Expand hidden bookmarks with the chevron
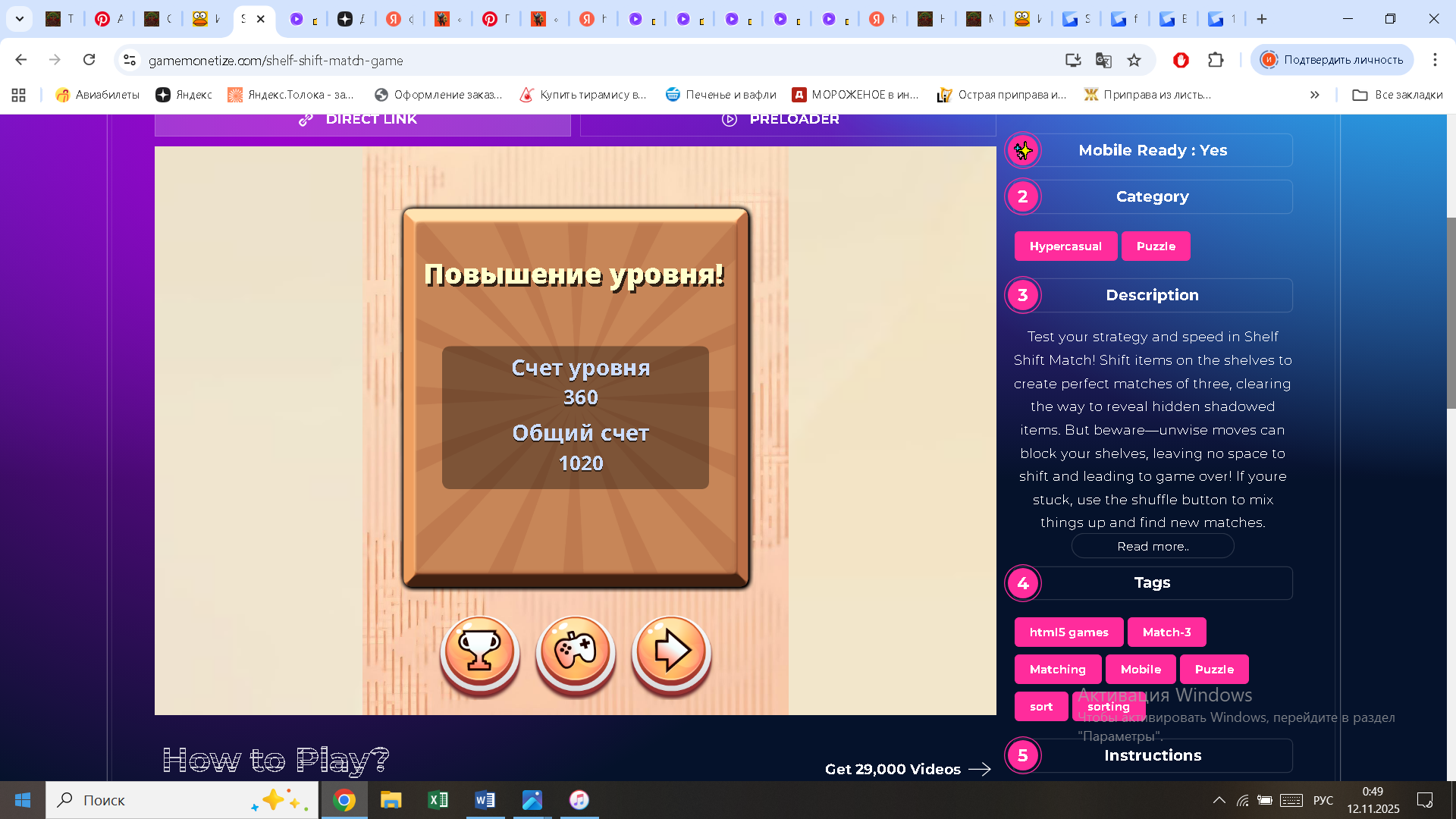The image size is (1456, 819). (x=1314, y=95)
